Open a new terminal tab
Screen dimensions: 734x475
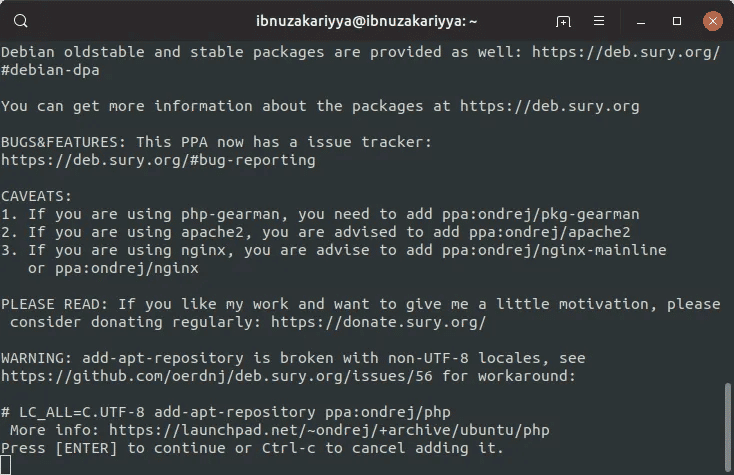563,21
